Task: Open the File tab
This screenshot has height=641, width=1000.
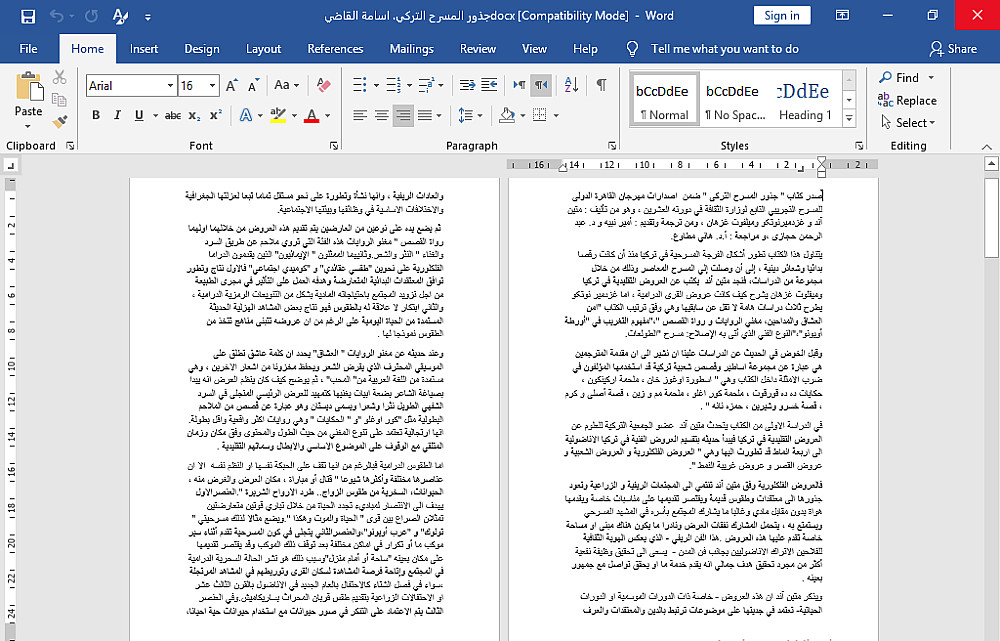Action: tap(28, 48)
